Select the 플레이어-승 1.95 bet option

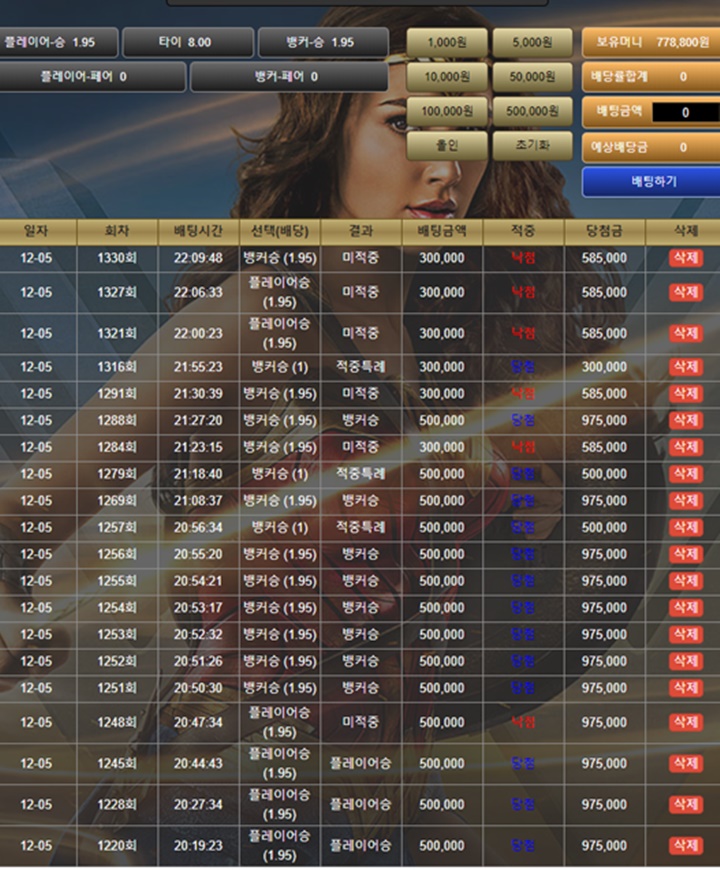point(58,42)
